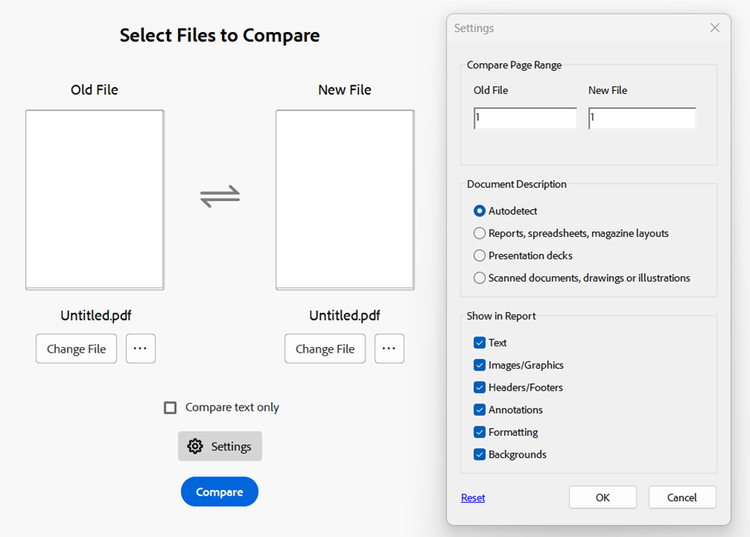Click the Old File page thumbnail
Viewport: 750px width, 537px height.
[x=95, y=200]
